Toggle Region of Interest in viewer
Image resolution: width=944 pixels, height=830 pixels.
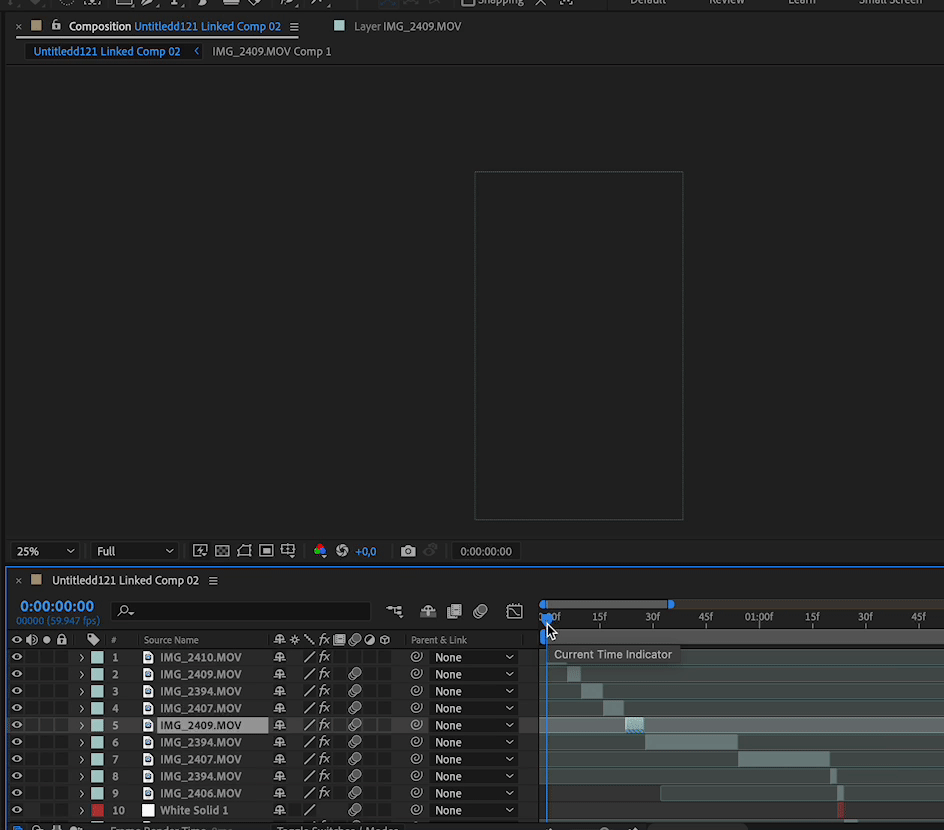point(266,551)
